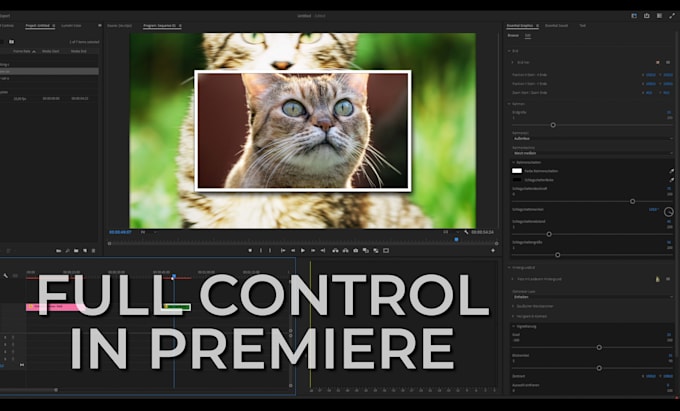This screenshot has height=411, width=680.
Task: Switch to the Essential Sound tab
Action: [x=556, y=26]
